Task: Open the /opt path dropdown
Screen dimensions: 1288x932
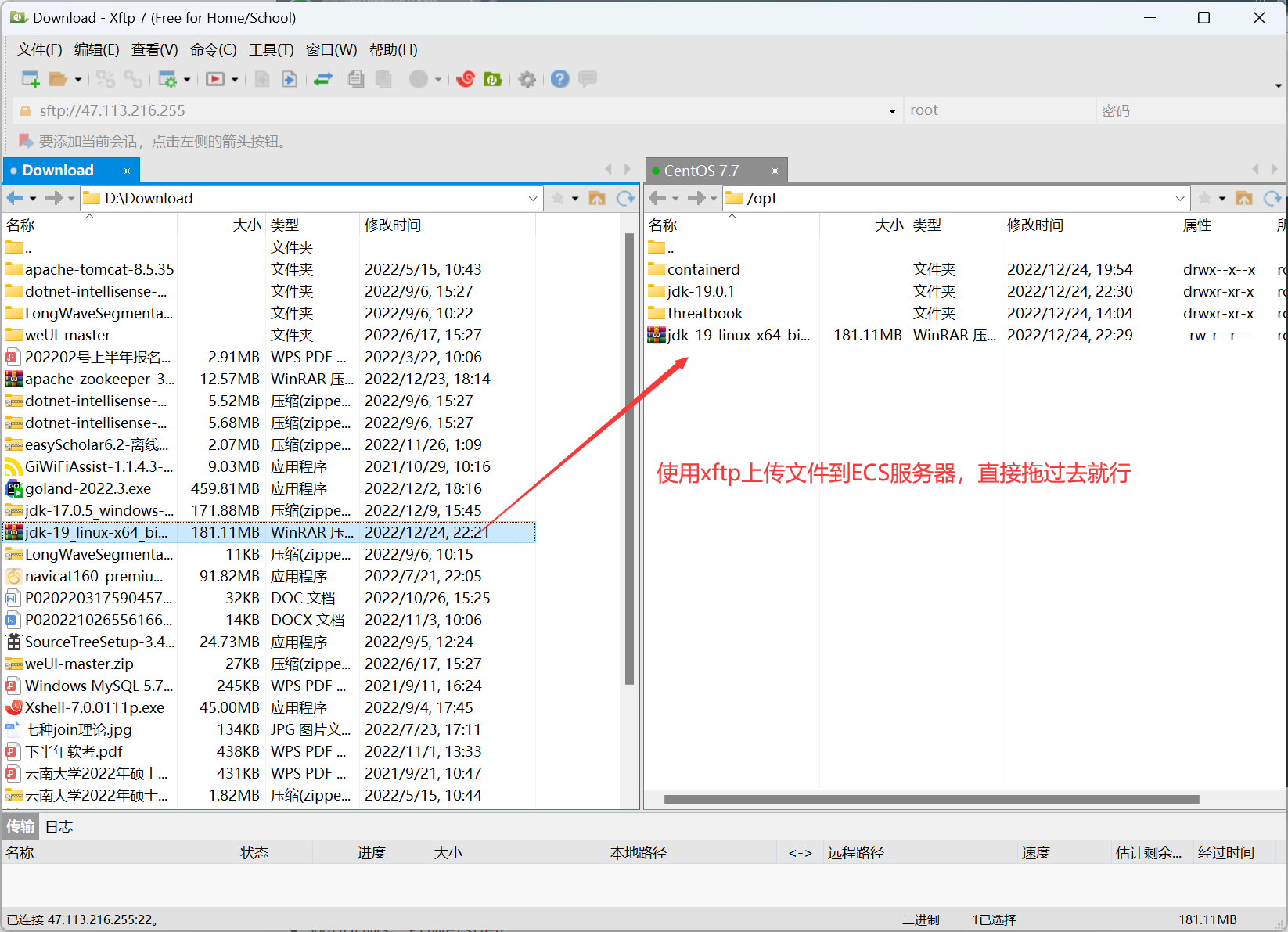Action: (1180, 199)
